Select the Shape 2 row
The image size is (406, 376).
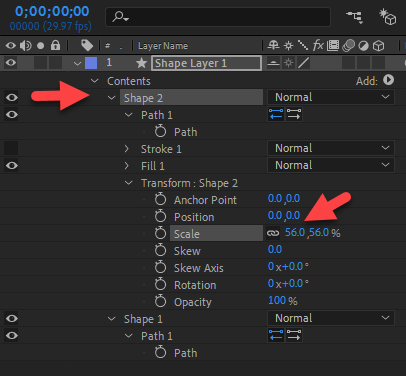(x=191, y=98)
